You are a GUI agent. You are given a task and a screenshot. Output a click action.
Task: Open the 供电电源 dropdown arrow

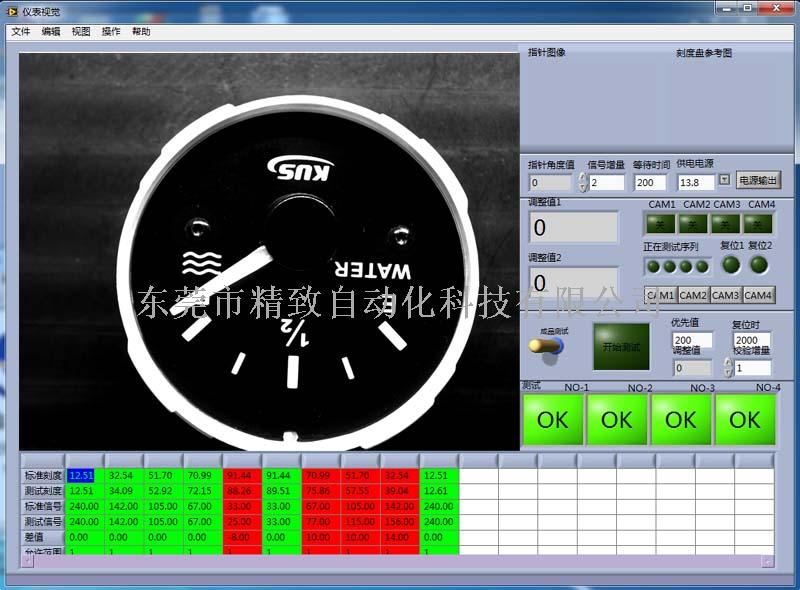tap(724, 180)
